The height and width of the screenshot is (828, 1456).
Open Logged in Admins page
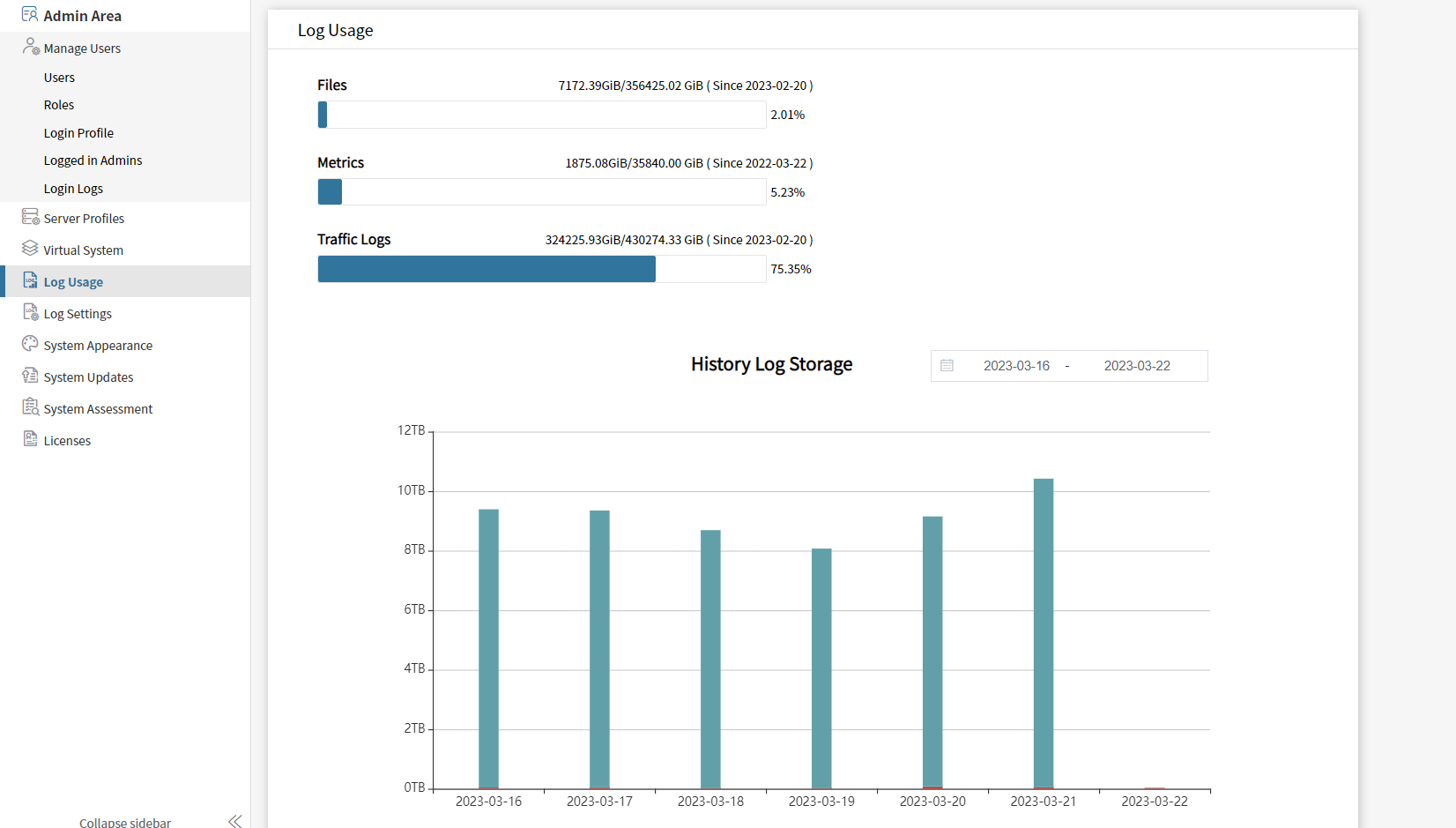tap(93, 160)
